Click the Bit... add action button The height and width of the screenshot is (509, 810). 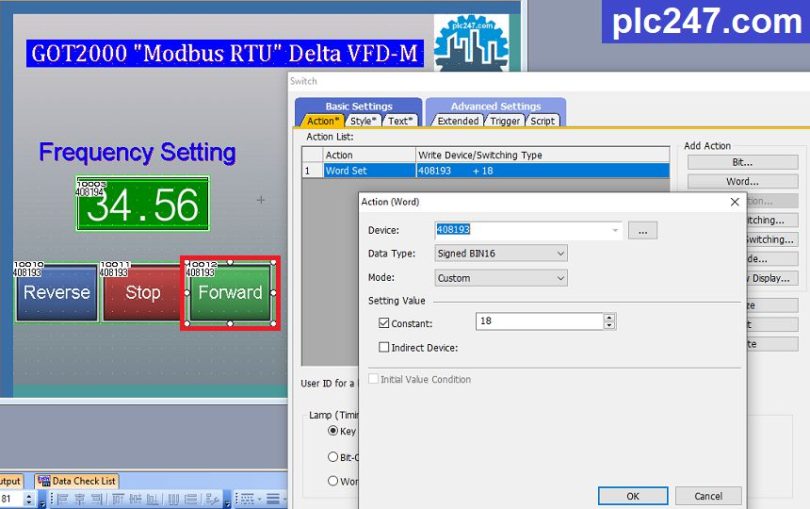tap(742, 162)
